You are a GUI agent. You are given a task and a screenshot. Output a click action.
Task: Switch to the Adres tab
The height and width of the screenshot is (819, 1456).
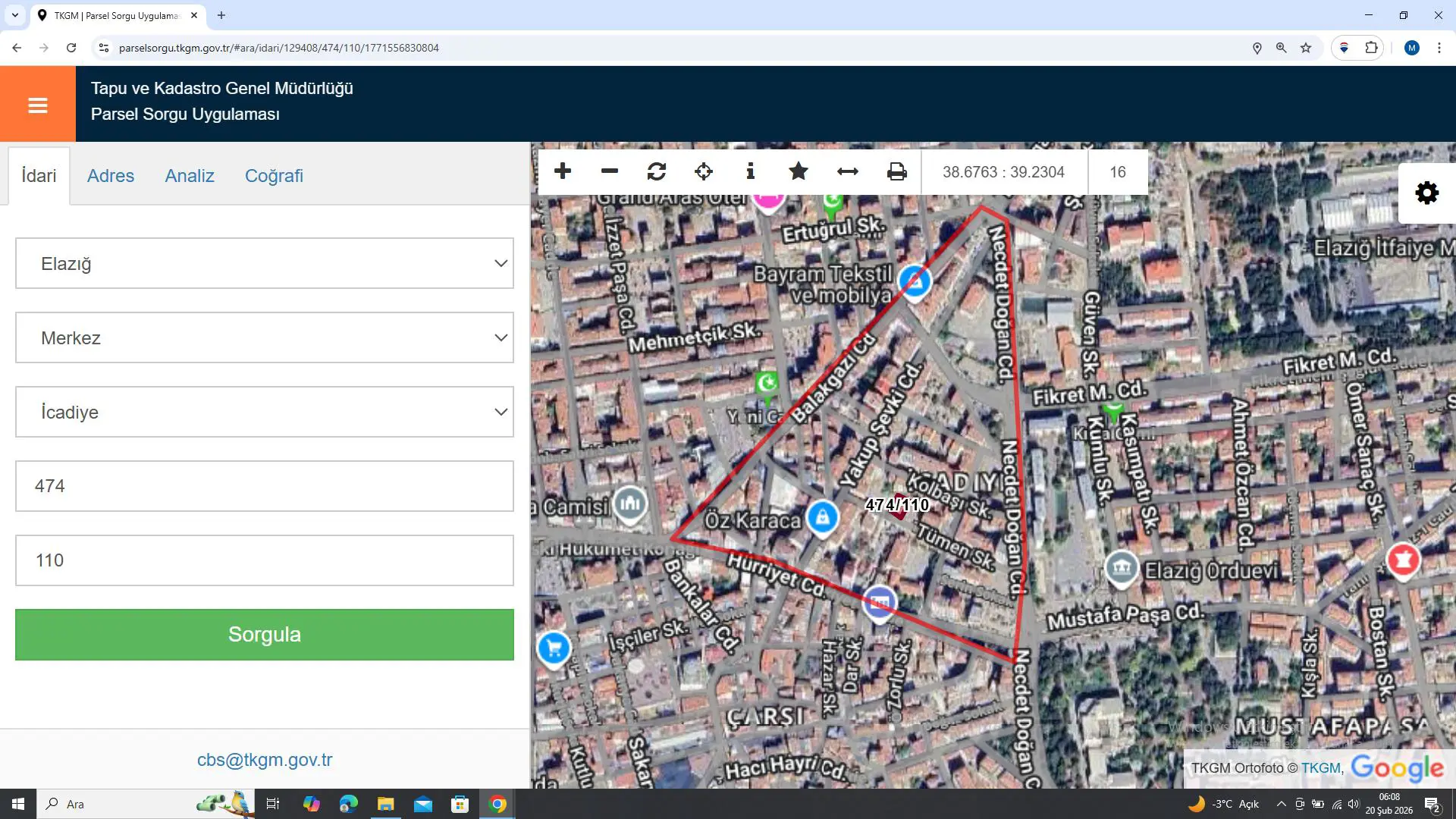coord(111,176)
